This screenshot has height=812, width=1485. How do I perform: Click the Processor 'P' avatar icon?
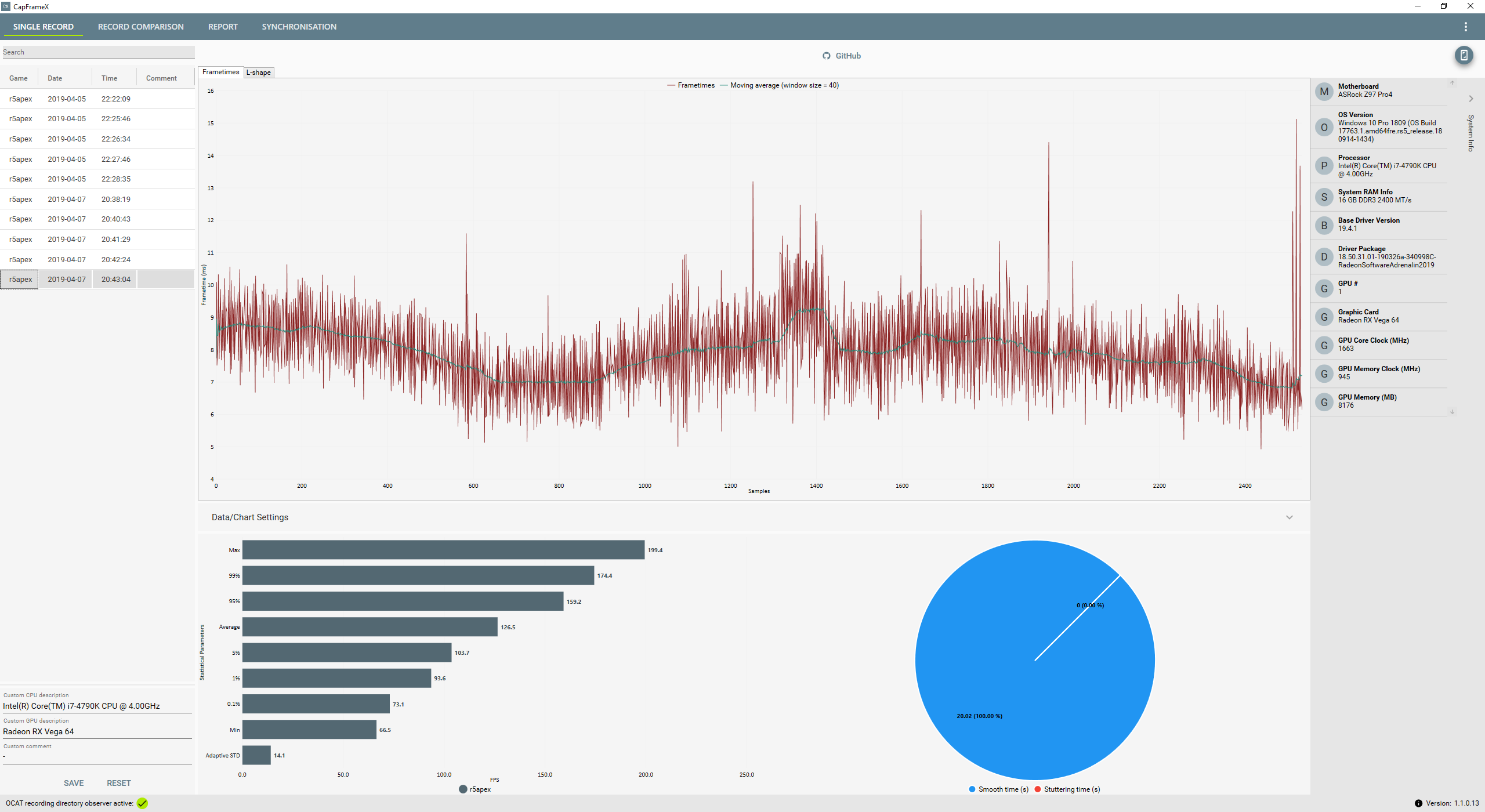coord(1324,166)
